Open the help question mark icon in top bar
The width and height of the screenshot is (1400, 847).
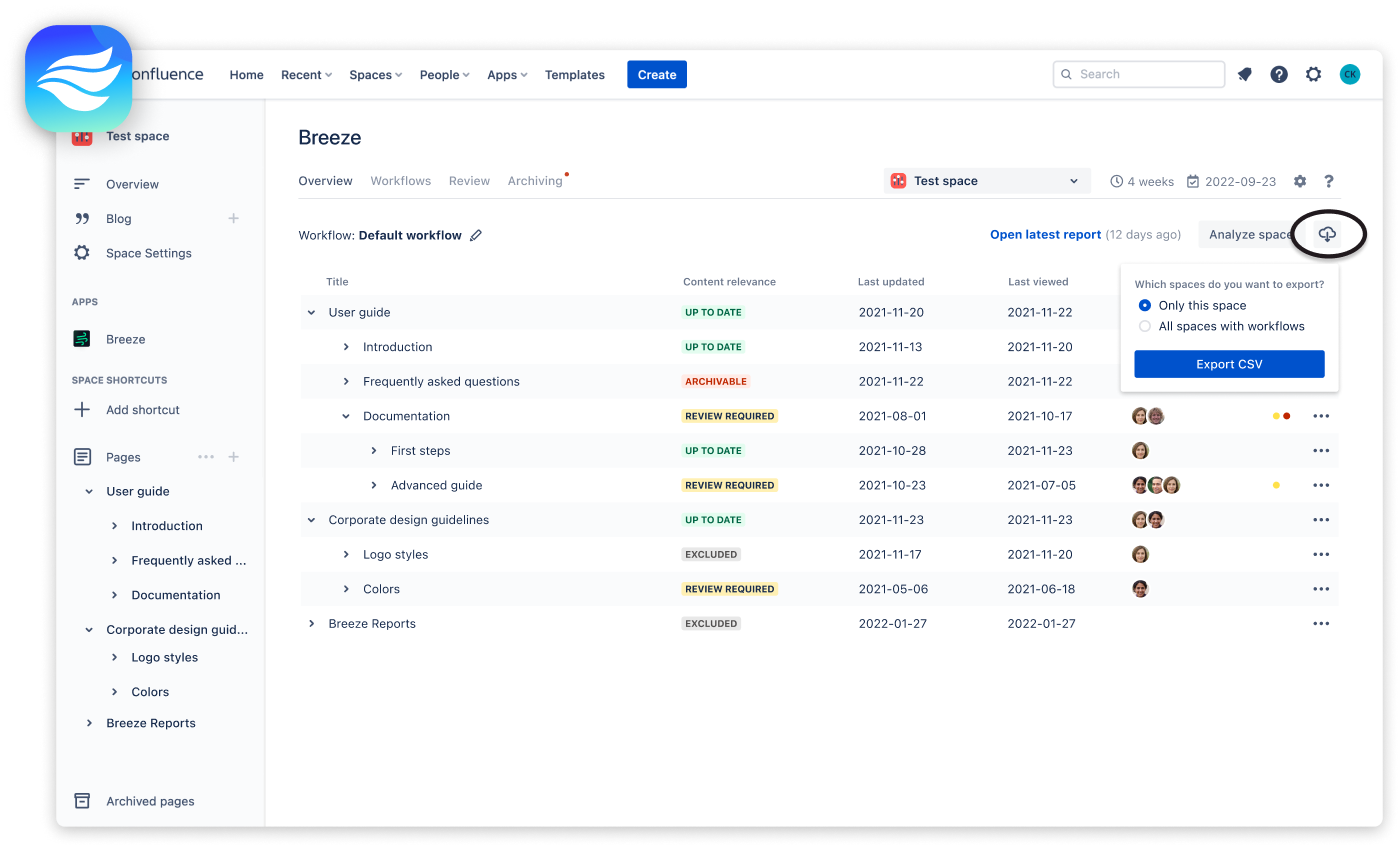[1279, 74]
